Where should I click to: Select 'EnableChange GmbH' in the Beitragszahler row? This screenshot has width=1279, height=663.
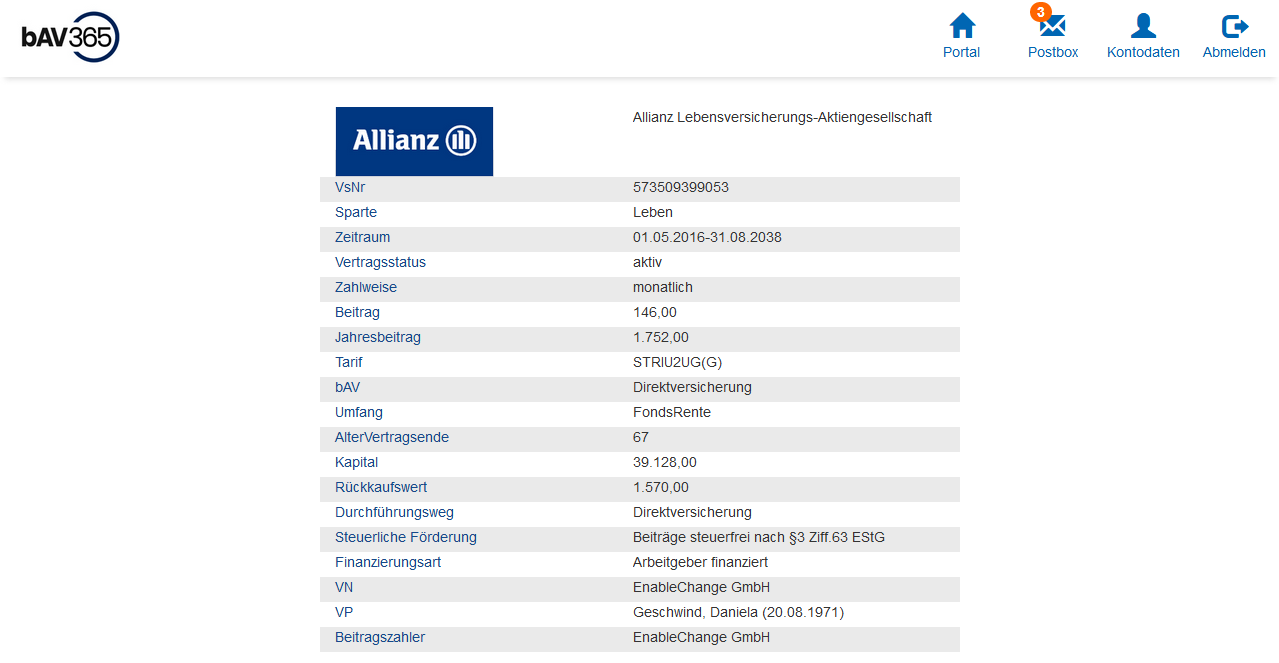(702, 638)
